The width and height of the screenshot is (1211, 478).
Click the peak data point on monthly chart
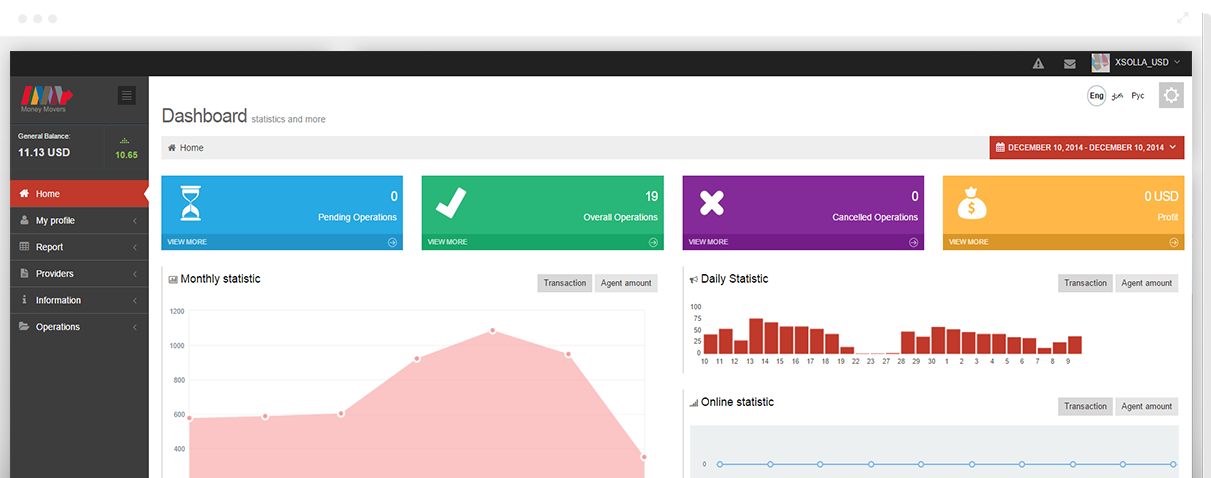[x=493, y=330]
